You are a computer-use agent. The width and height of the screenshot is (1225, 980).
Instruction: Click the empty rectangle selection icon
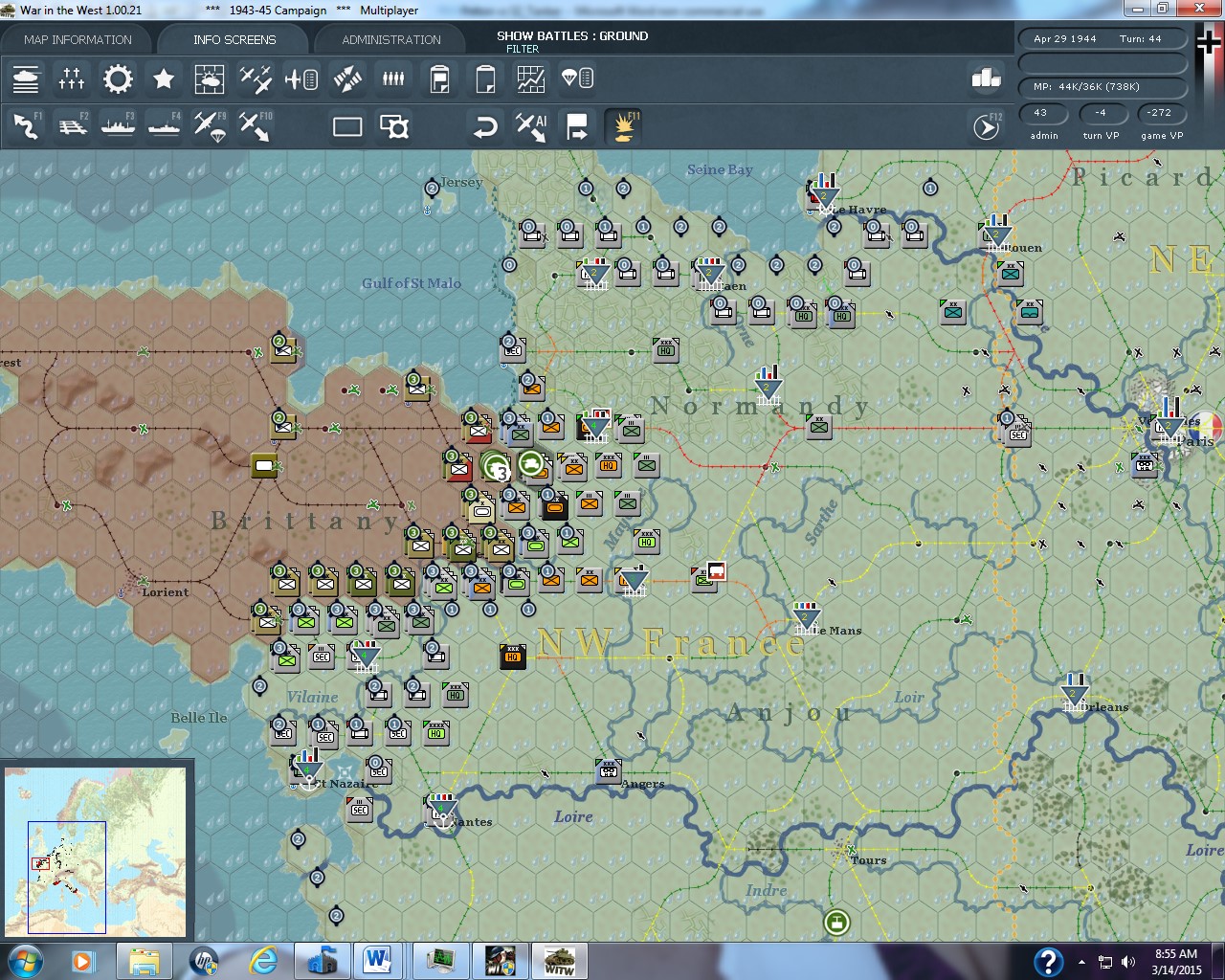tap(347, 126)
